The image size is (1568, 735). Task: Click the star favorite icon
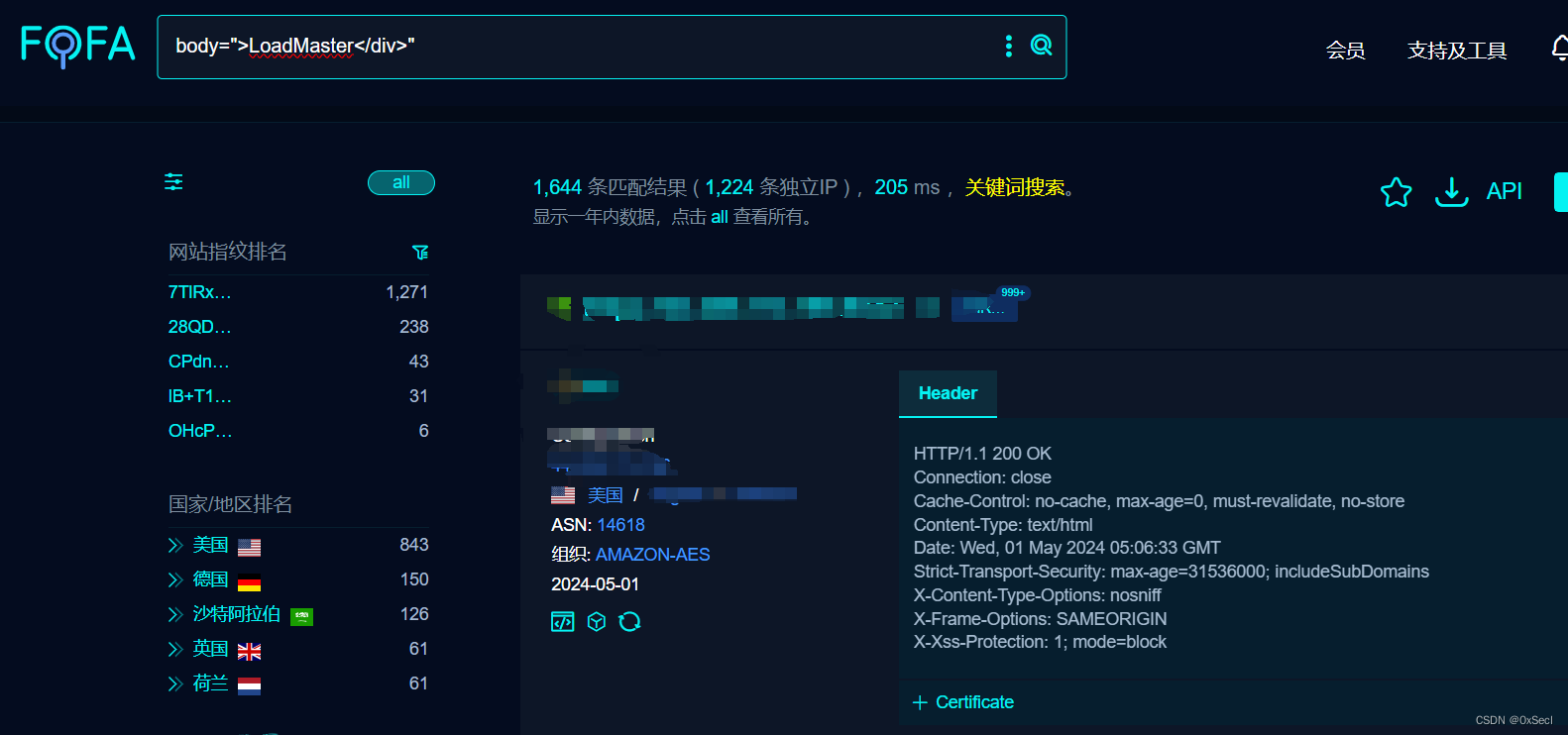(1396, 191)
